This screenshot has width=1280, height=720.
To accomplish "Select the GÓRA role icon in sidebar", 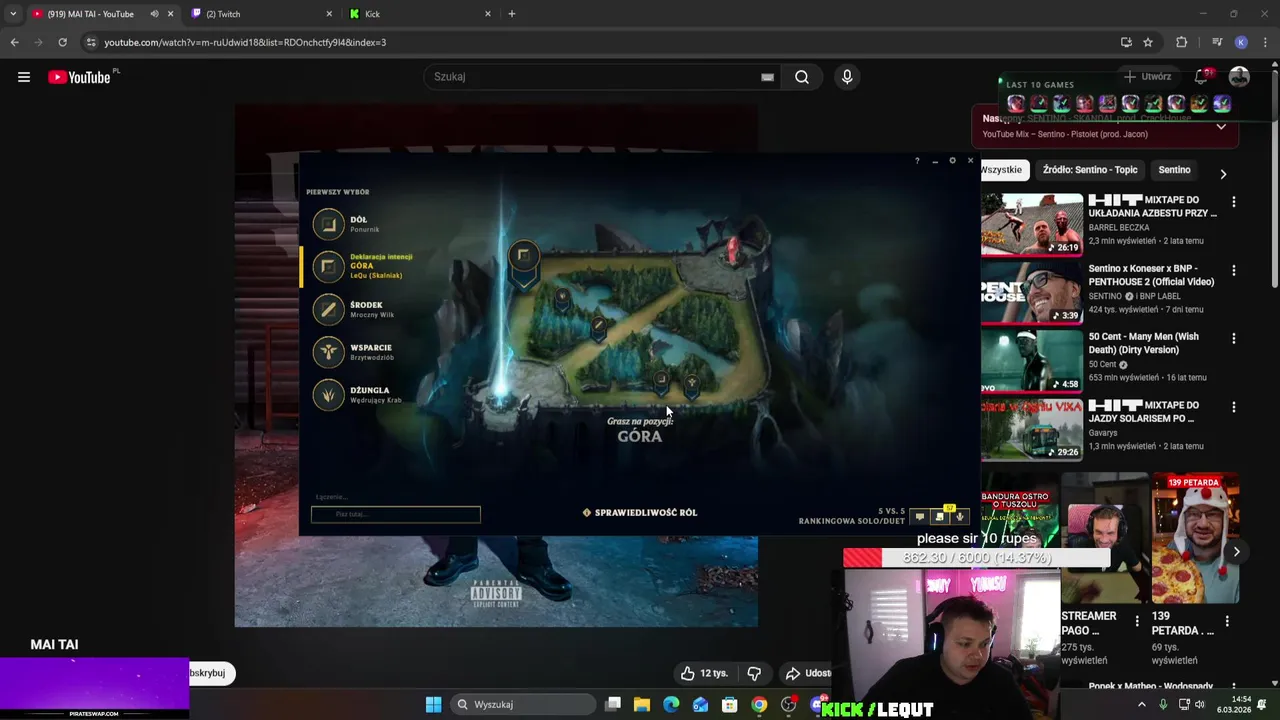I will (328, 266).
